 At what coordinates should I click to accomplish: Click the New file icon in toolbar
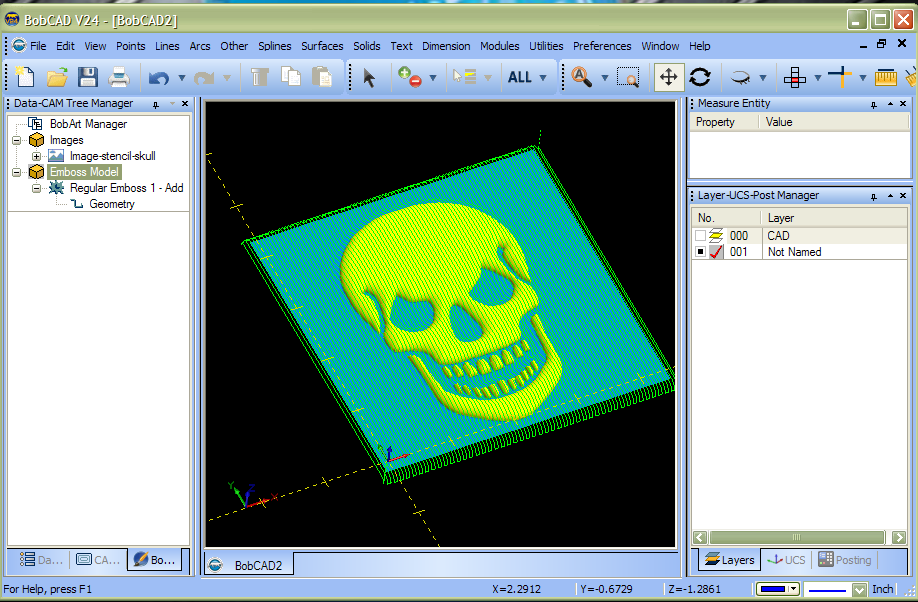25,77
